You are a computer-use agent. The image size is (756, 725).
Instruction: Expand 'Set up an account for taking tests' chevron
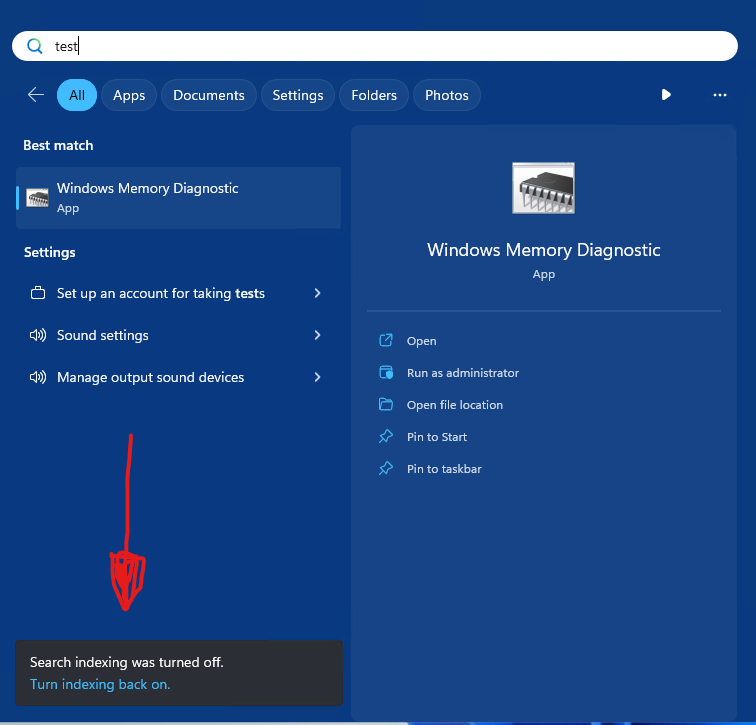tap(317, 293)
